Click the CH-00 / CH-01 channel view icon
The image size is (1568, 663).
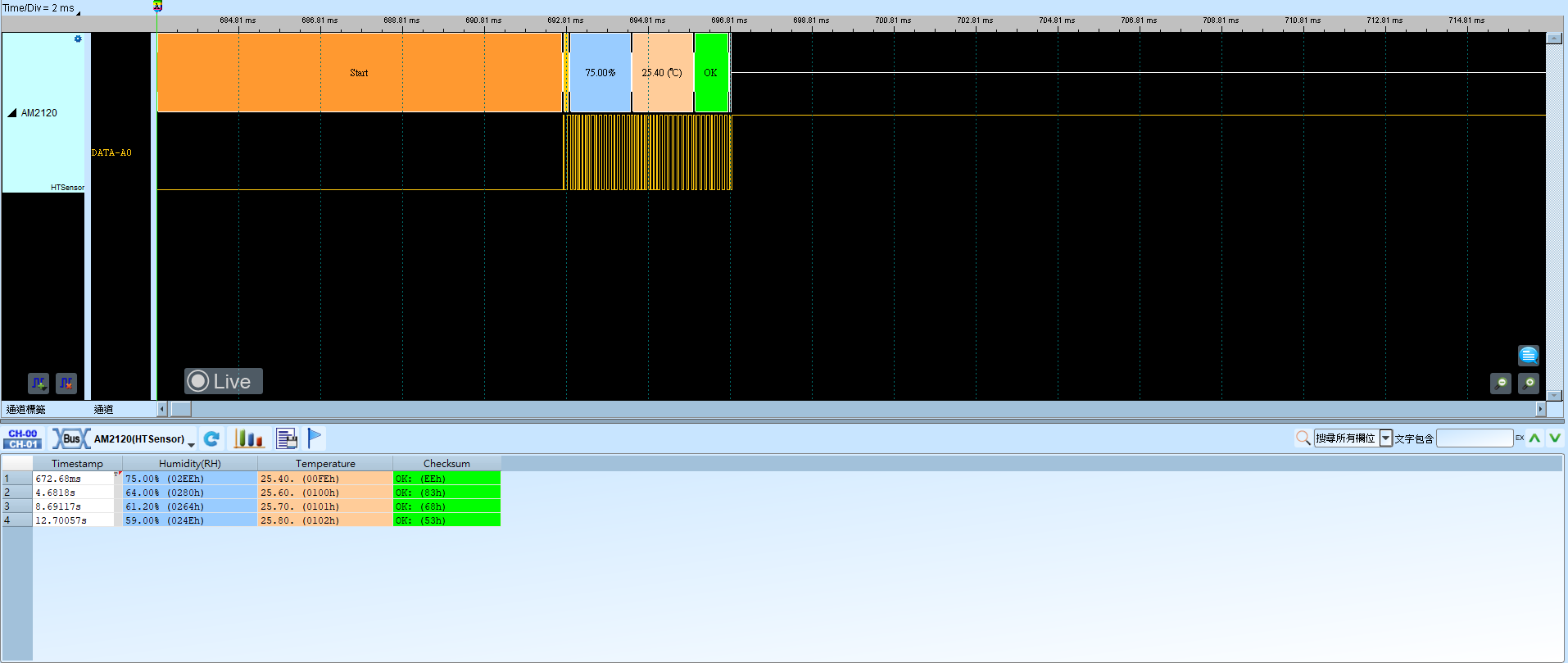[23, 438]
